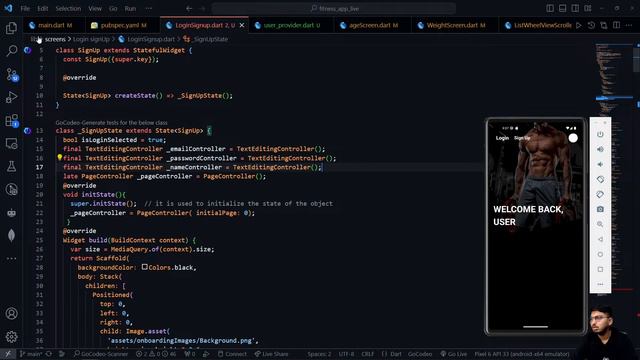This screenshot has height=360, width=640.
Task: Open the Source Control view
Action: point(11,74)
